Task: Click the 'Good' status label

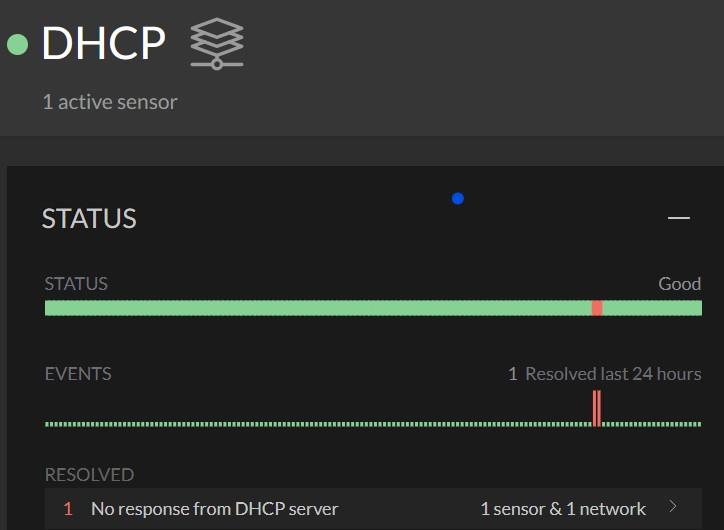Action: click(679, 284)
